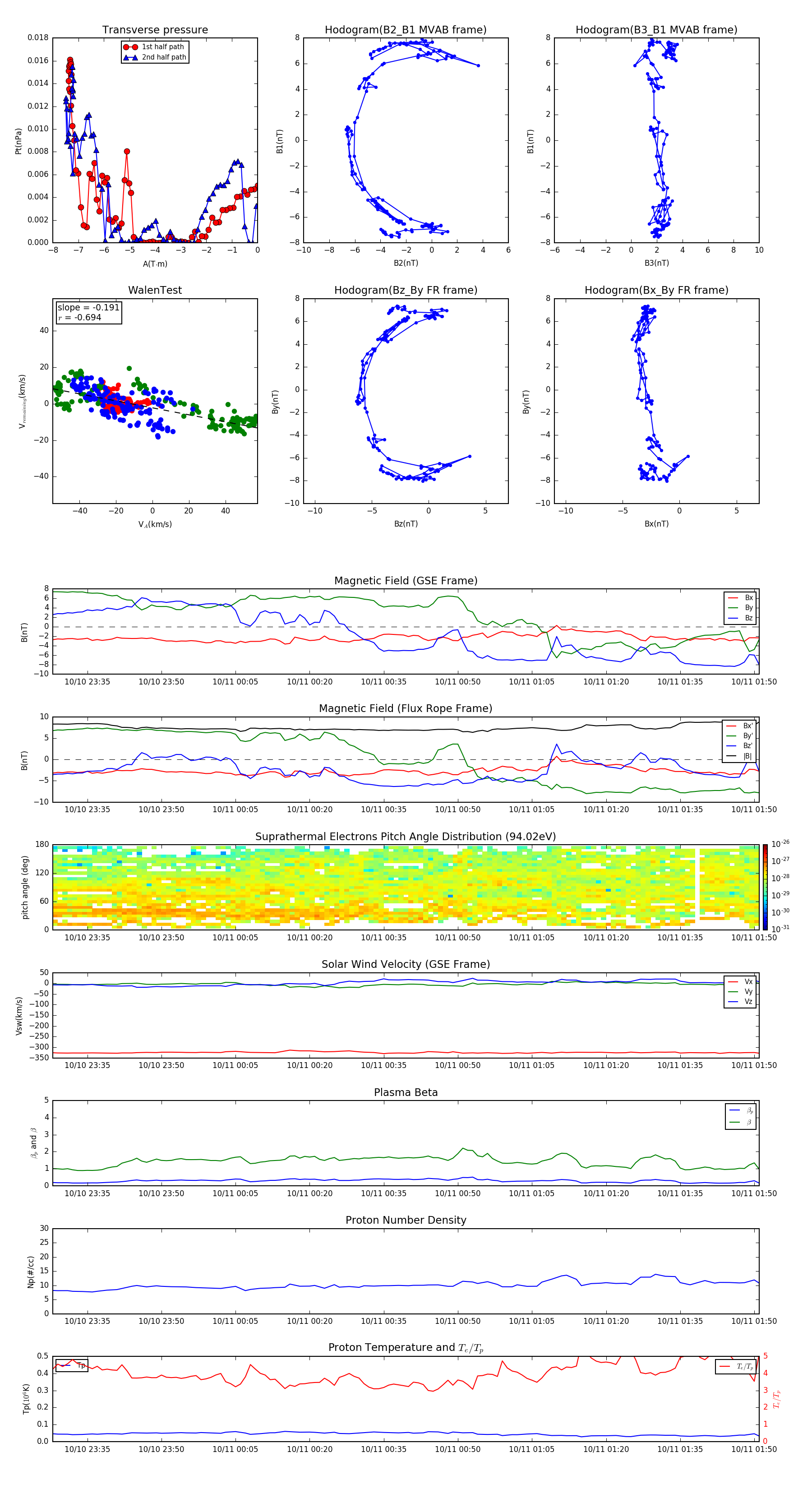Click 'Hodogram(B2_B1 MVAB frame)' title

tap(406, 30)
